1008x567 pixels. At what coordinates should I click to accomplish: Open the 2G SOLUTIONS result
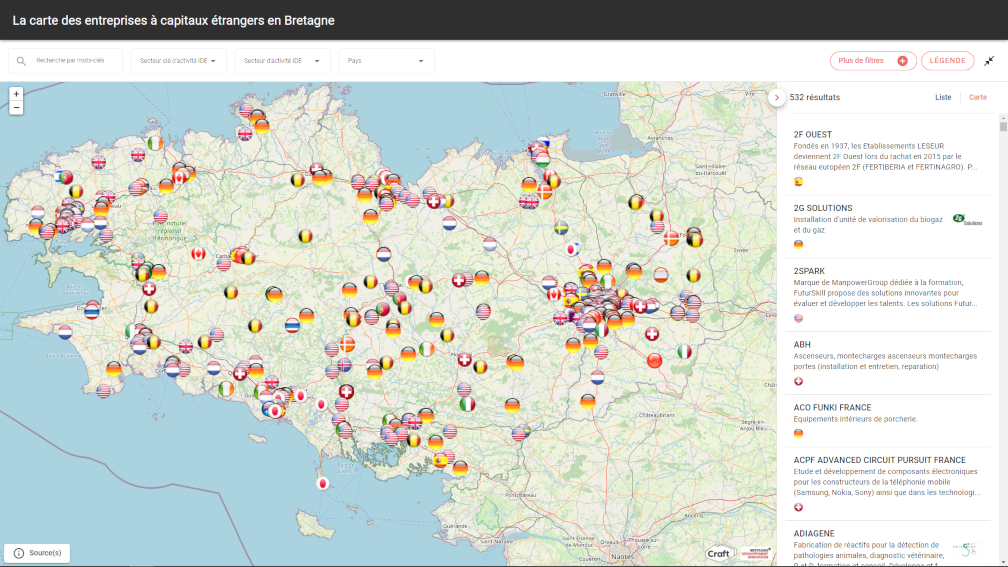click(x=888, y=226)
